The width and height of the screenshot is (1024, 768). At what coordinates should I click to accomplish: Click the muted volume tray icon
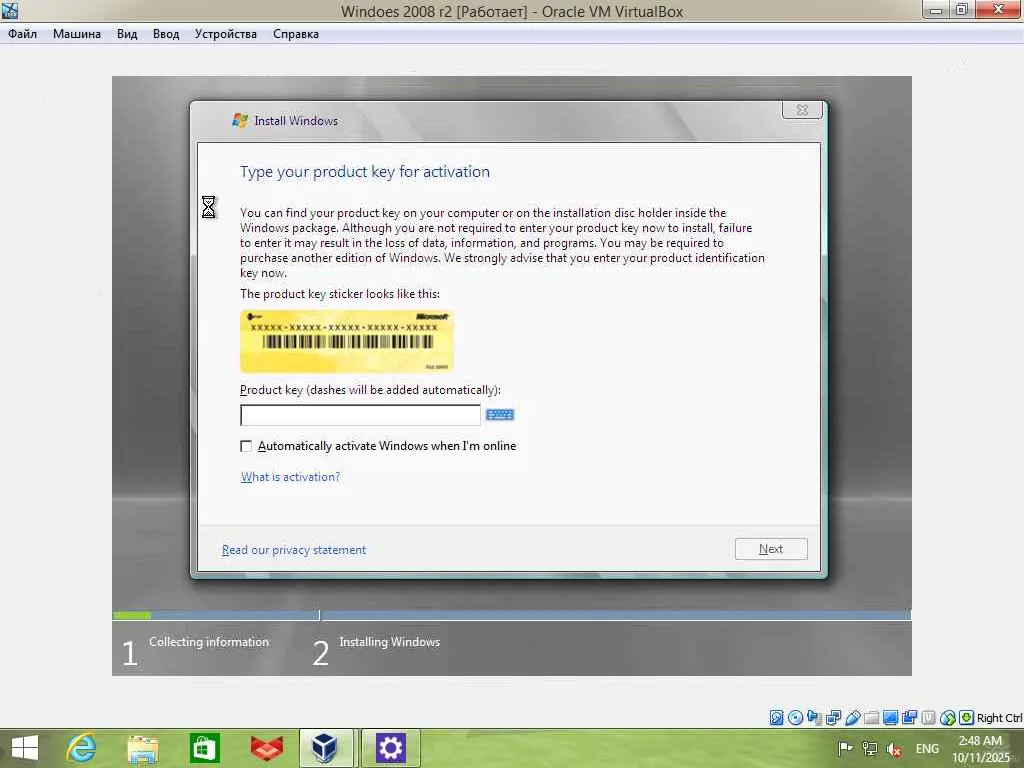(893, 749)
